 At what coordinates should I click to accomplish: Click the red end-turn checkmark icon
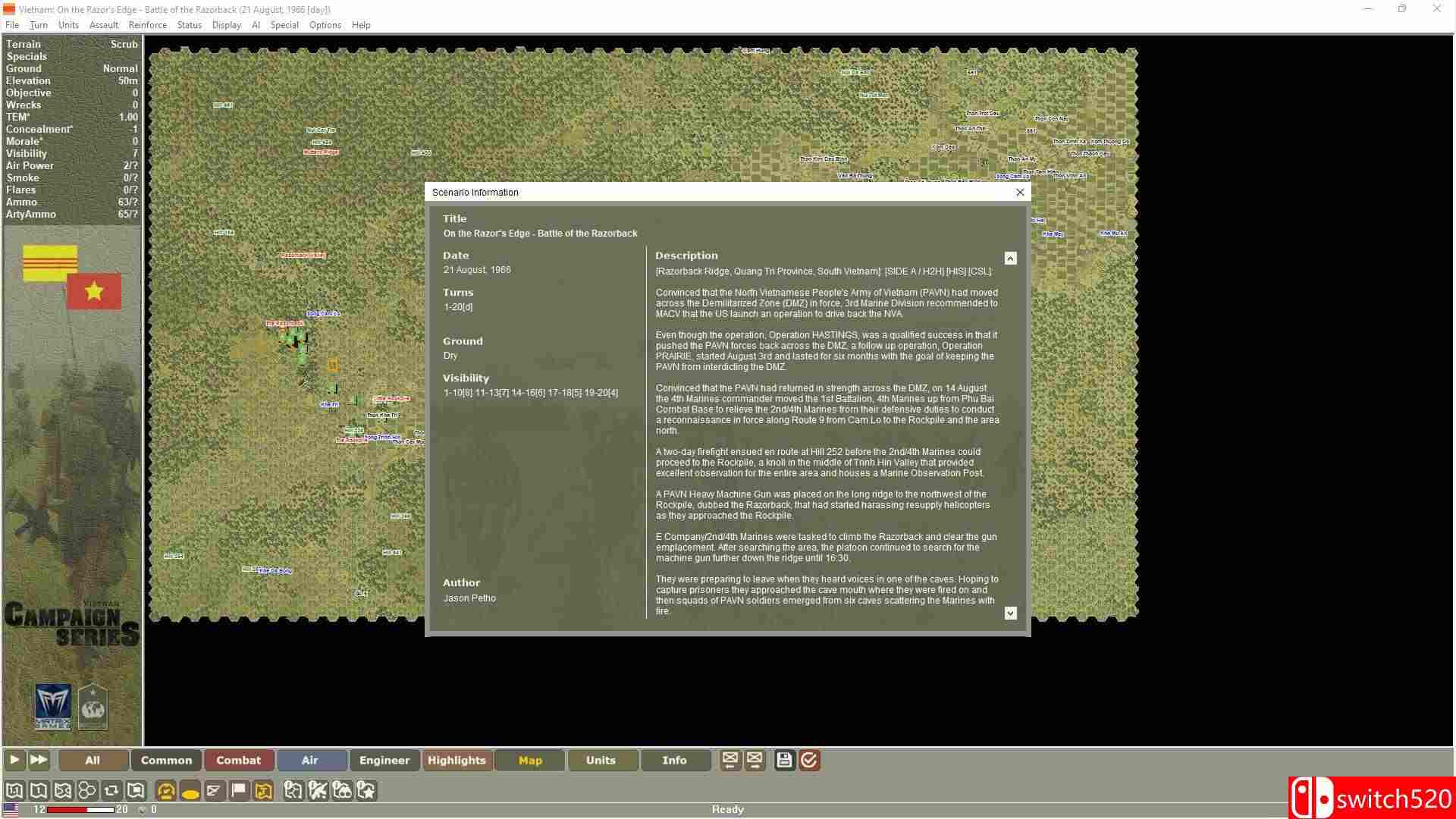(x=809, y=760)
